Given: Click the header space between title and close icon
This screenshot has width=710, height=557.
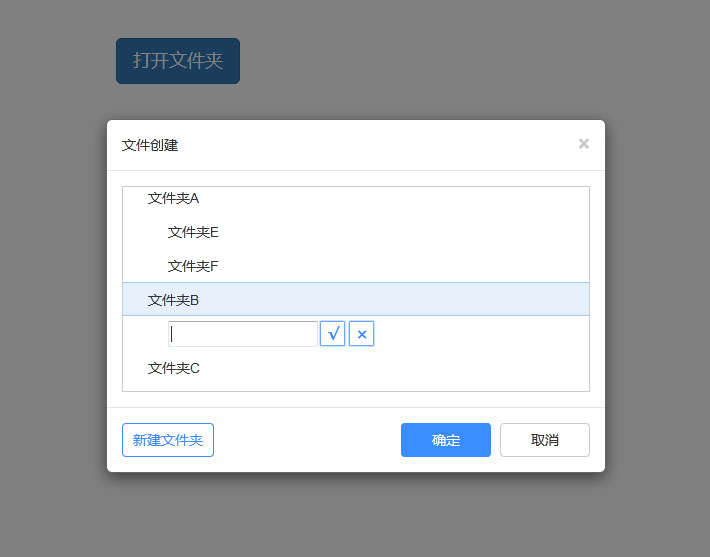Looking at the screenshot, I should pyautogui.click(x=380, y=145).
